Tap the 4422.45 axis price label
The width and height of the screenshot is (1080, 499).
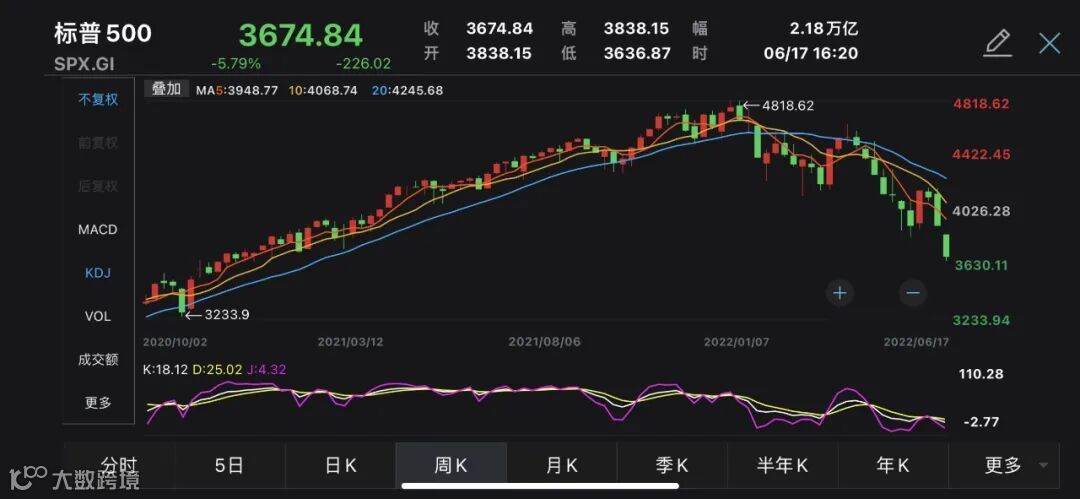pyautogui.click(x=982, y=154)
